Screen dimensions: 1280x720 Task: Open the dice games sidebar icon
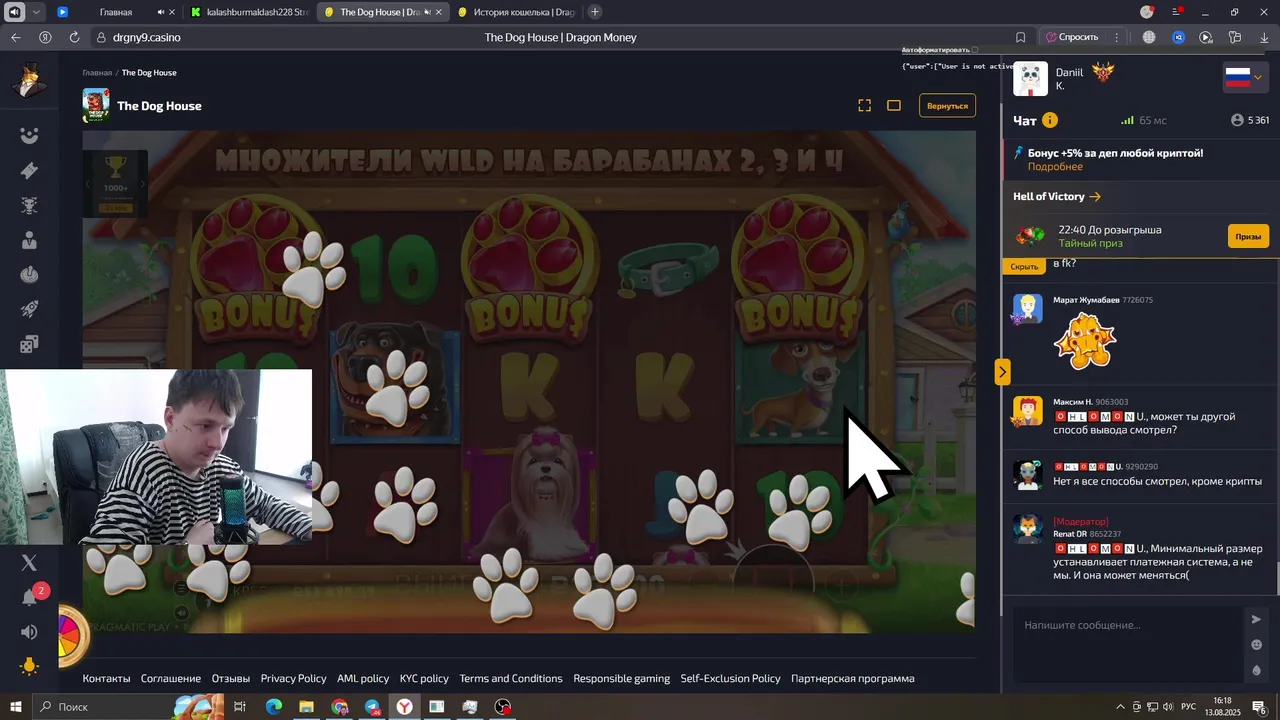pyautogui.click(x=29, y=344)
